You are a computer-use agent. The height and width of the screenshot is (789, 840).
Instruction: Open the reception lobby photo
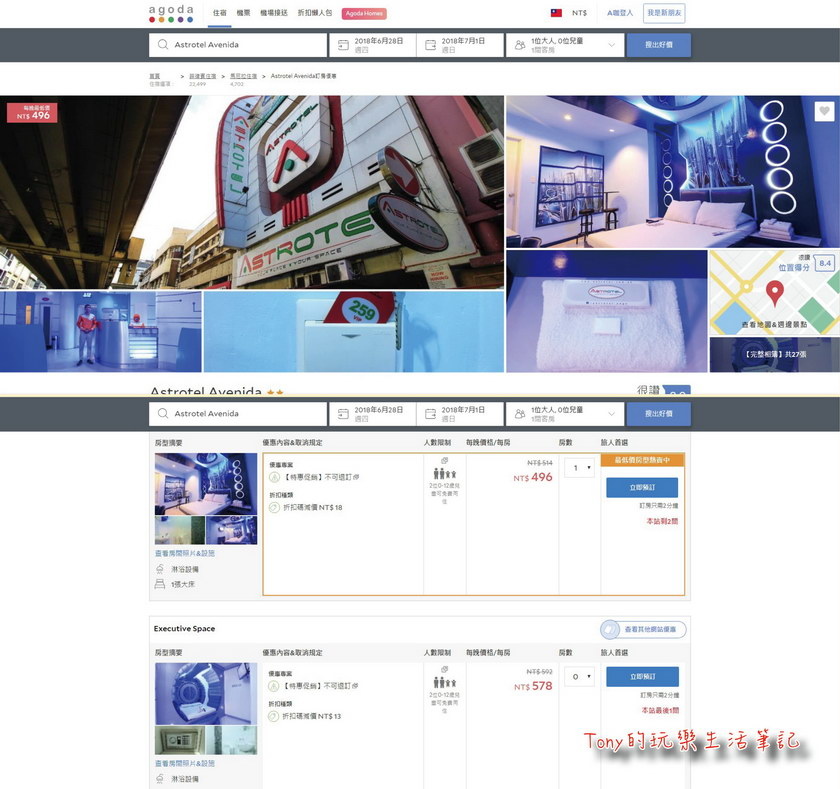[x=101, y=332]
